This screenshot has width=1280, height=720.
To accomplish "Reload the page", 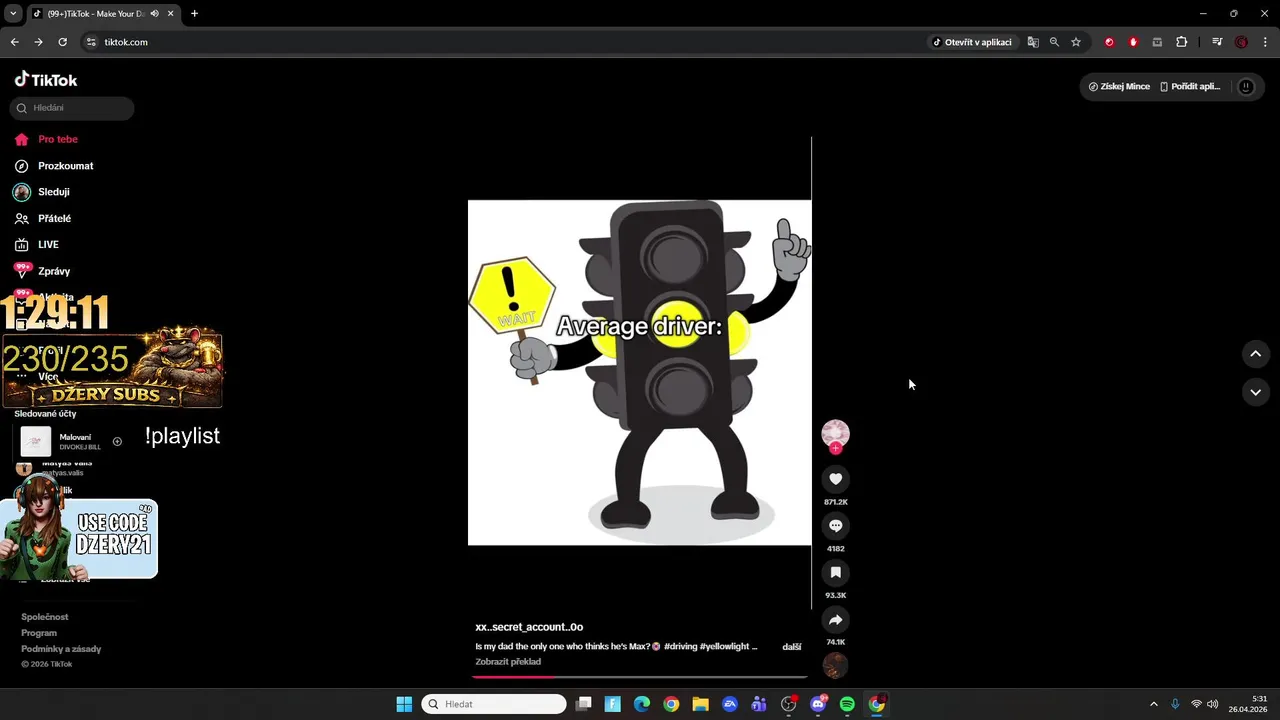I will (x=62, y=42).
